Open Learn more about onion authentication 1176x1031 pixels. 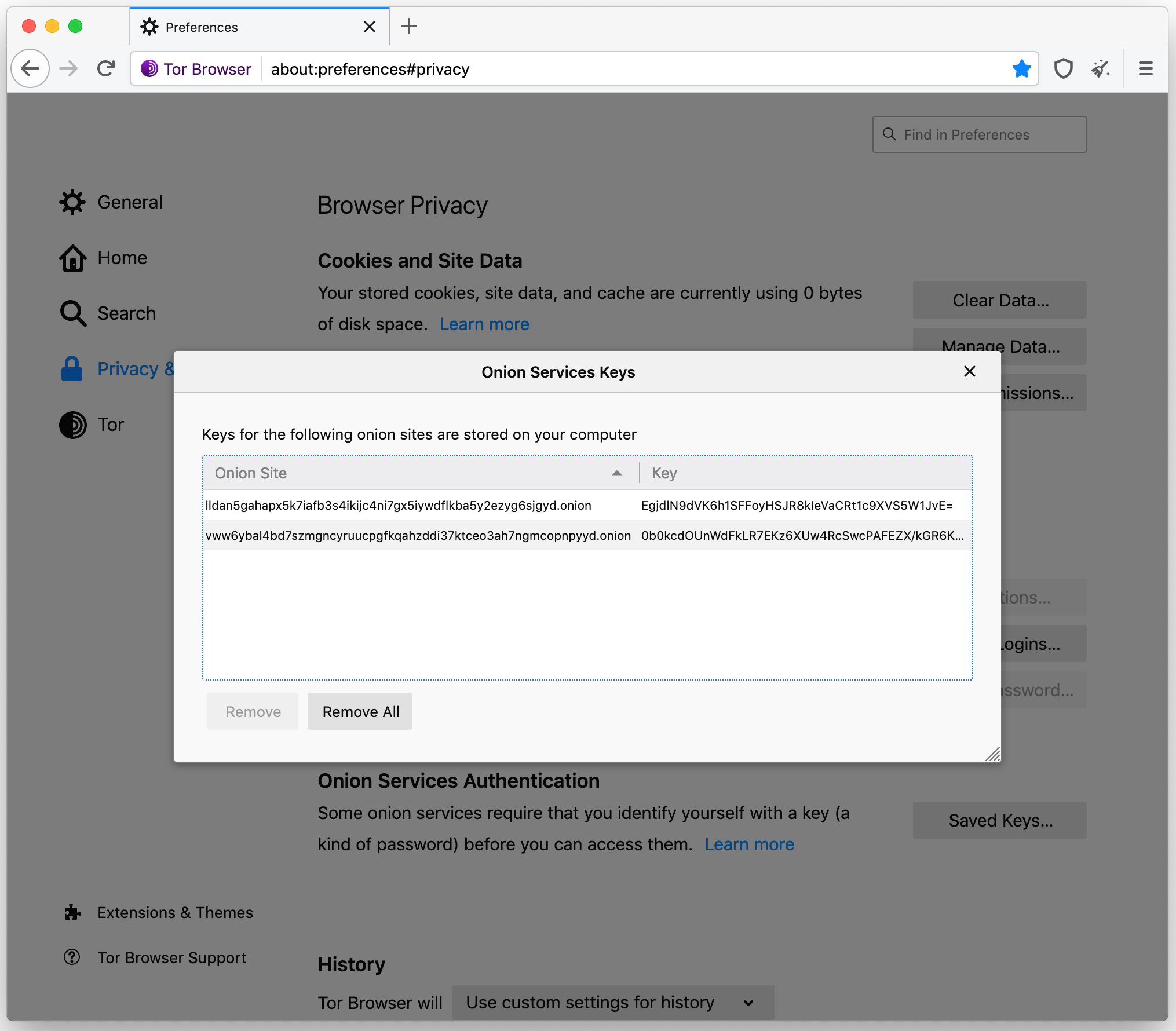(x=749, y=844)
